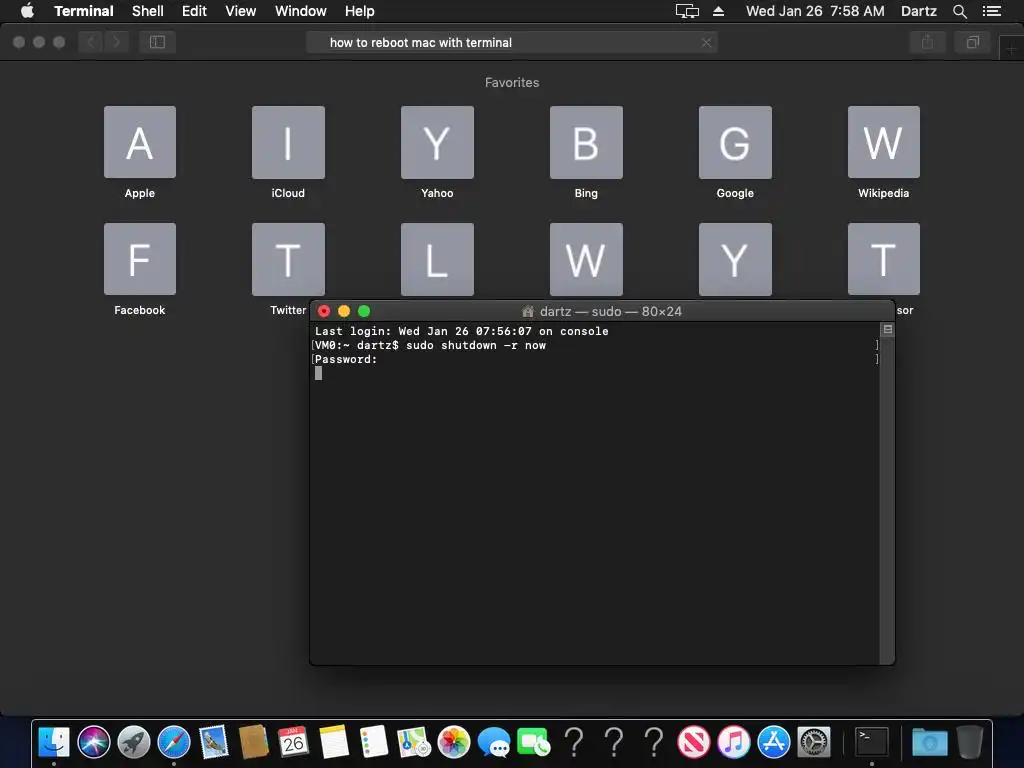Click screen mirroring display icon in menu bar
The height and width of the screenshot is (768, 1024).
[x=687, y=11]
